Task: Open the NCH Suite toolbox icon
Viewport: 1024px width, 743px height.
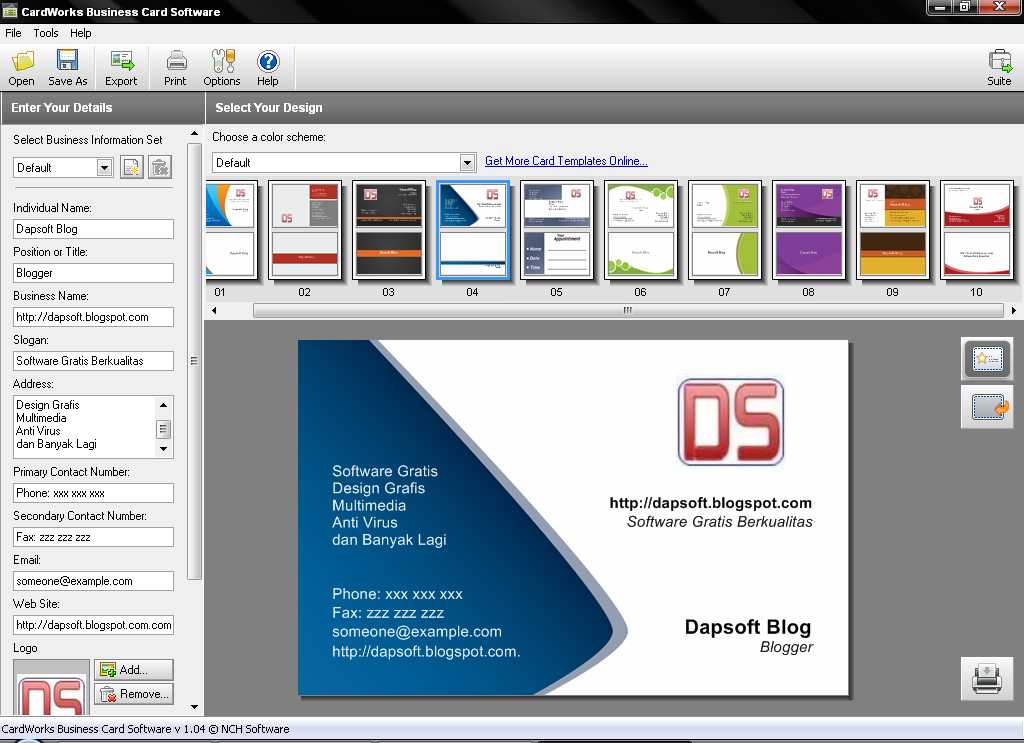Action: point(999,68)
